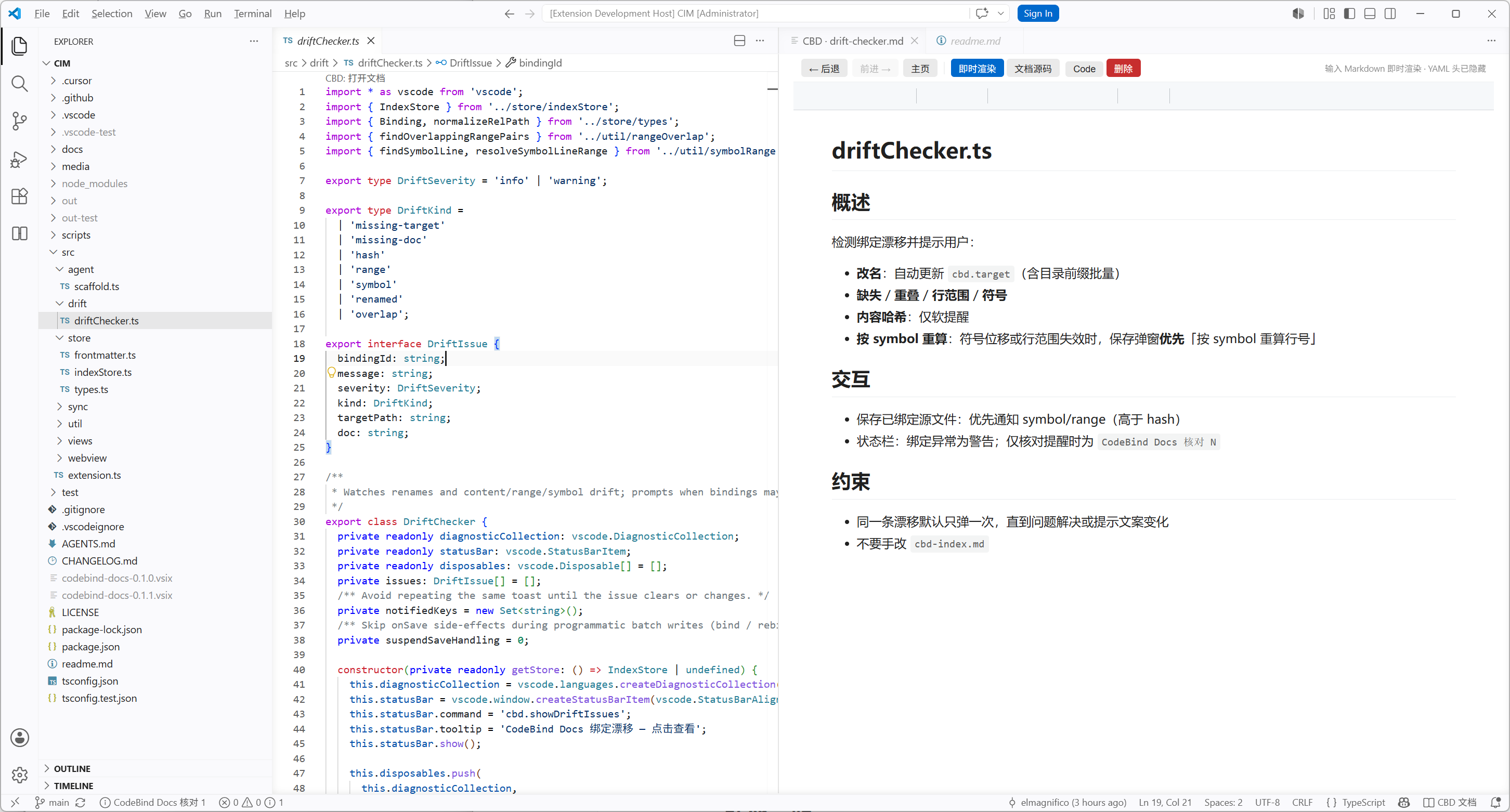Image resolution: width=1510 pixels, height=812 pixels.
Task: Toggle the secondary side bar layout button
Action: [x=1390, y=14]
